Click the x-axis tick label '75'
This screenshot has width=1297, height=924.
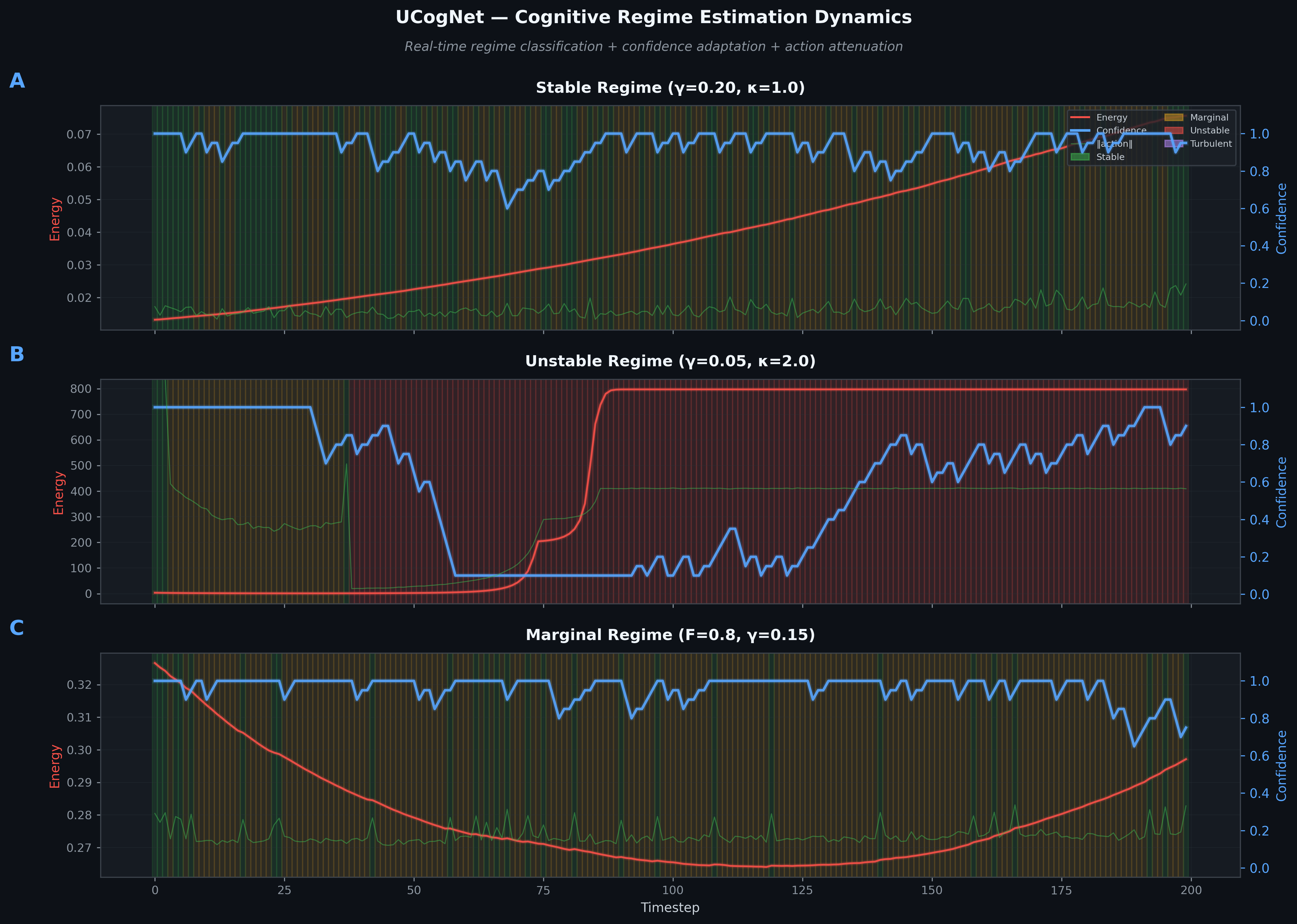click(543, 890)
